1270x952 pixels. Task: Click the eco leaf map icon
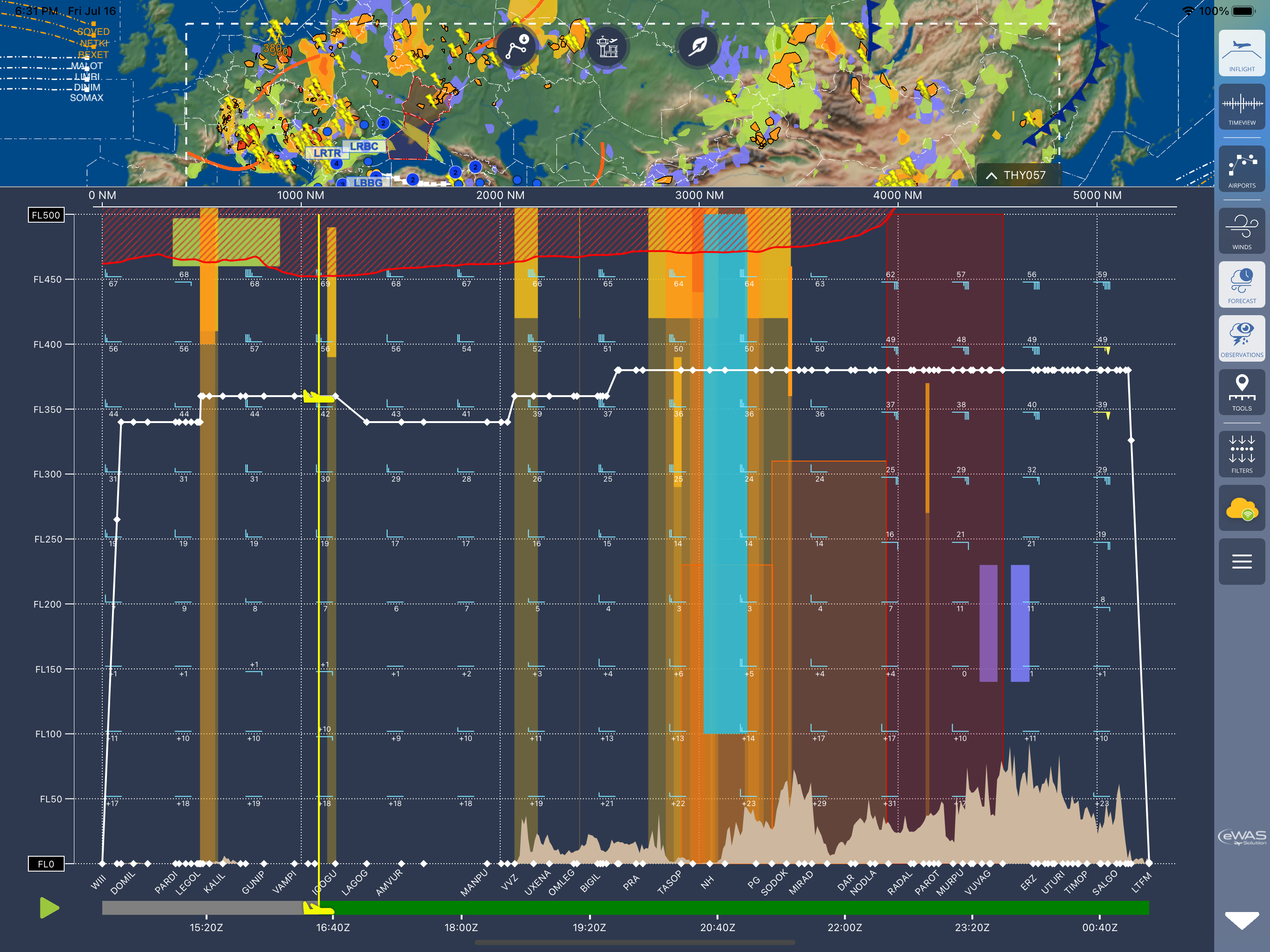coord(698,47)
